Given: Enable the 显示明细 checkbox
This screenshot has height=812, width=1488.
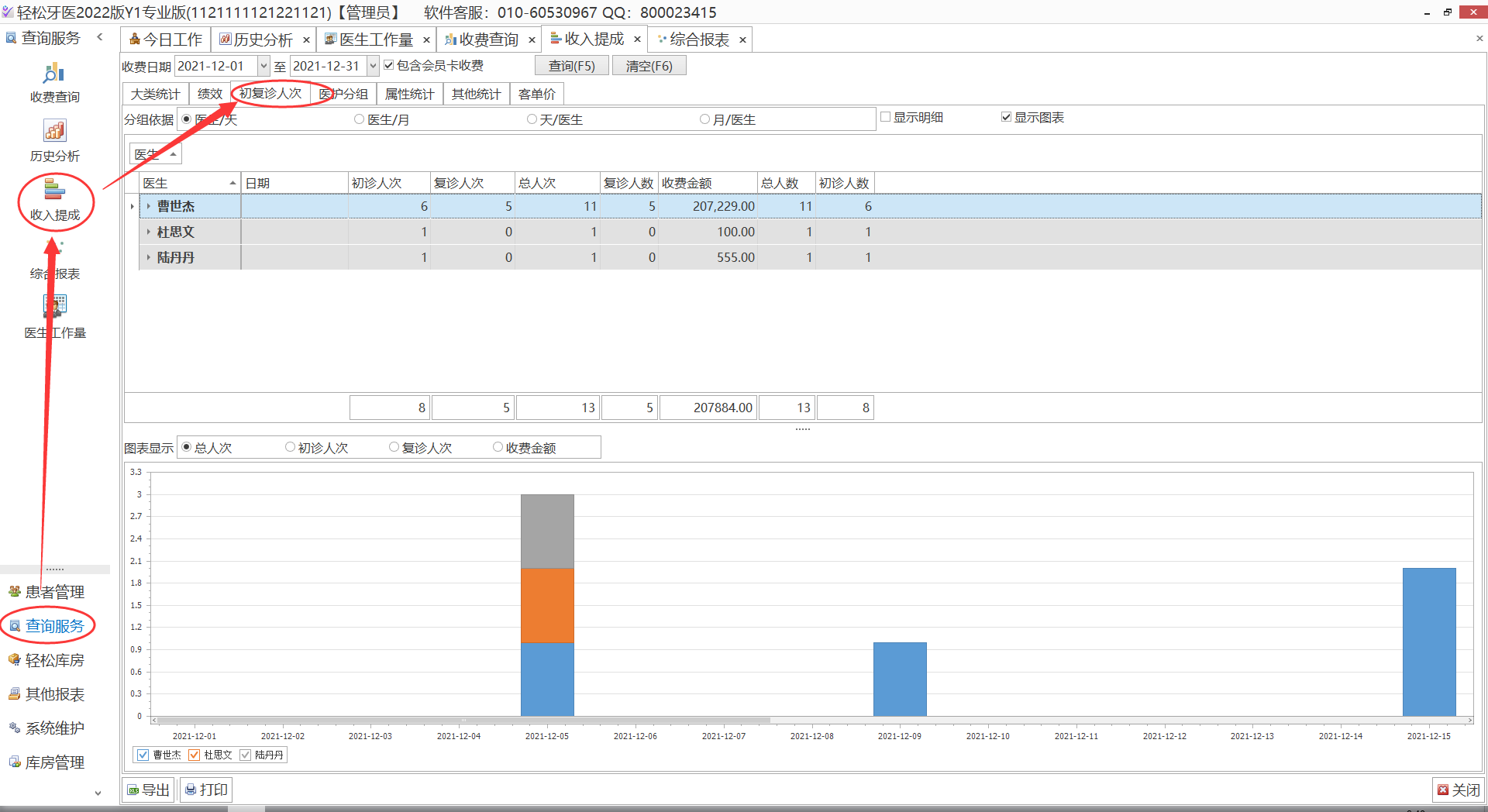Looking at the screenshot, I should (885, 117).
